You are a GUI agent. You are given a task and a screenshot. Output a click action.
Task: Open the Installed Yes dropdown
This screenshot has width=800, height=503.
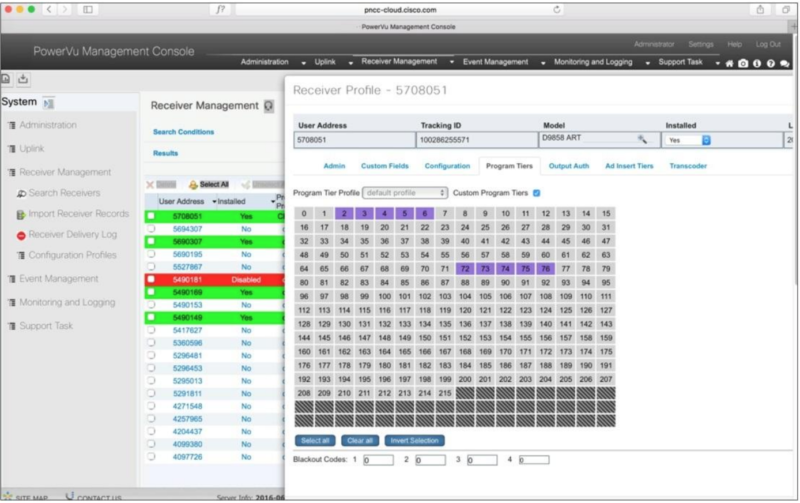[x=688, y=140]
